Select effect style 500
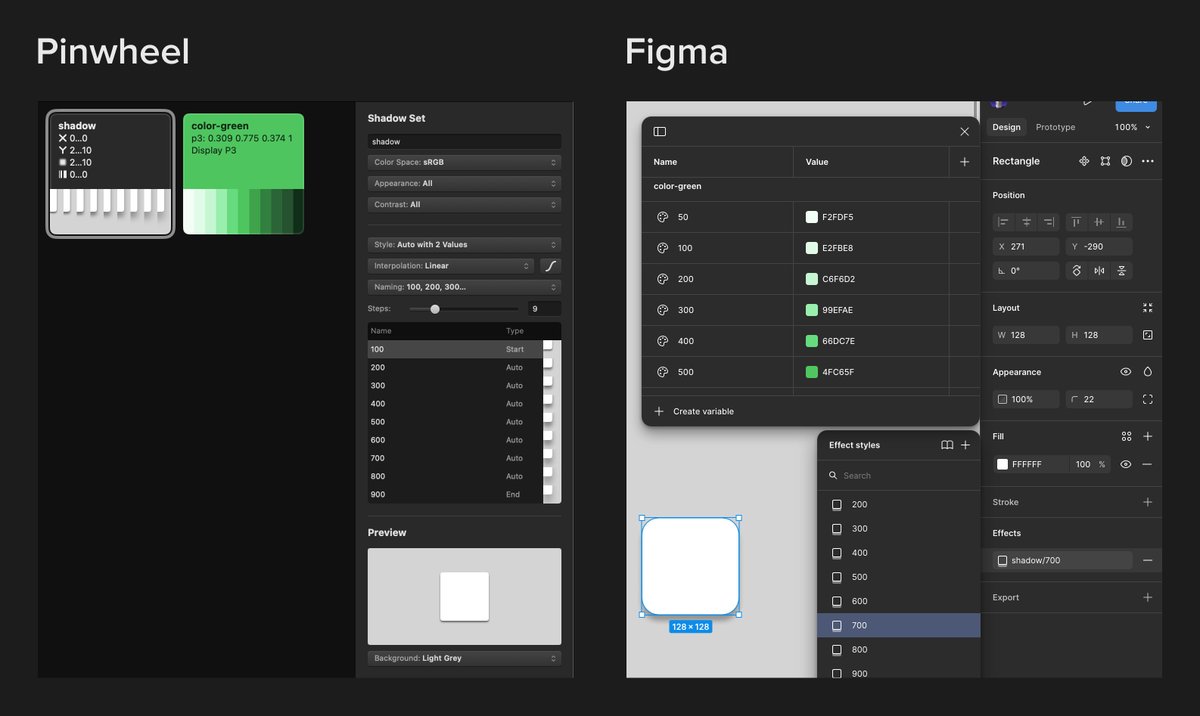This screenshot has width=1200, height=716. 898,577
